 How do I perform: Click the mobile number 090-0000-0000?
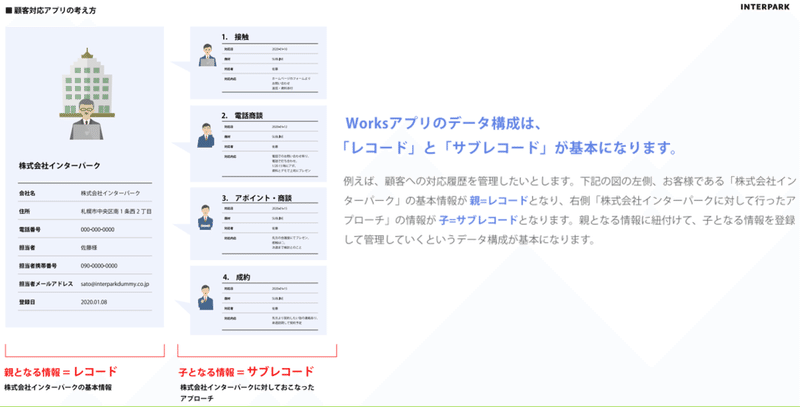pyautogui.click(x=99, y=266)
